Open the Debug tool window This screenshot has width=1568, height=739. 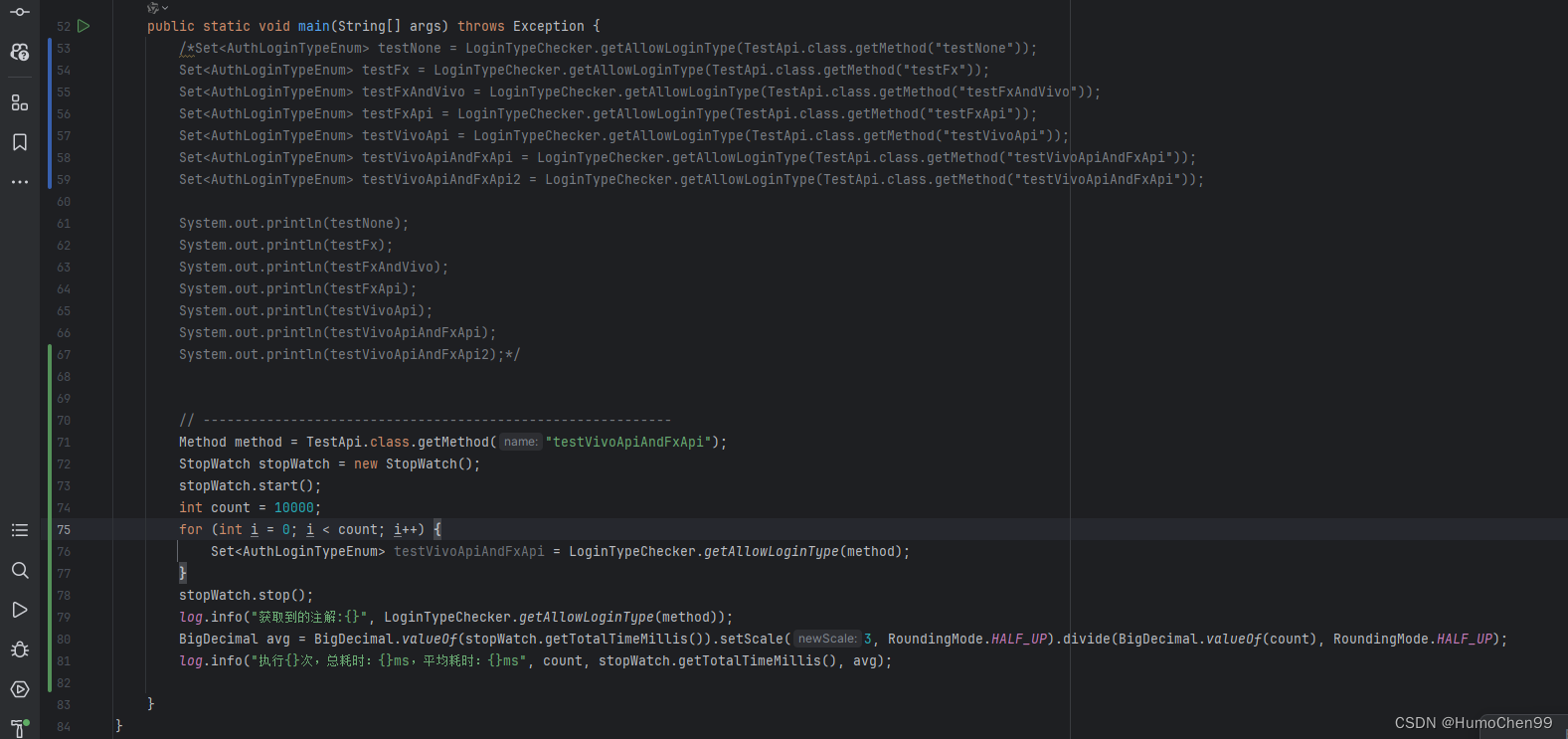tap(20, 649)
